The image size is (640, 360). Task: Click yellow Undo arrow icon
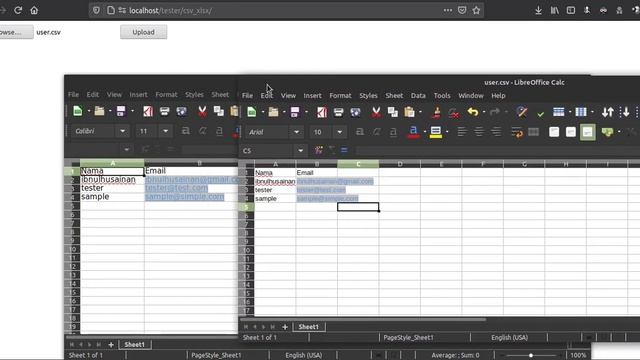click(473, 112)
